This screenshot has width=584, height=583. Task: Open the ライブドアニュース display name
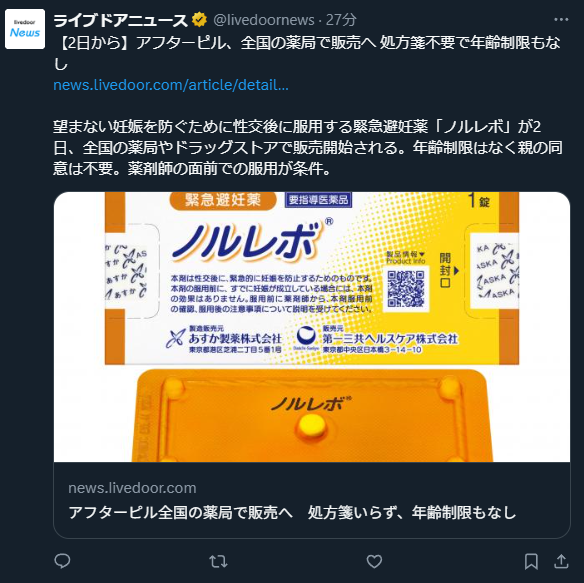(120, 20)
